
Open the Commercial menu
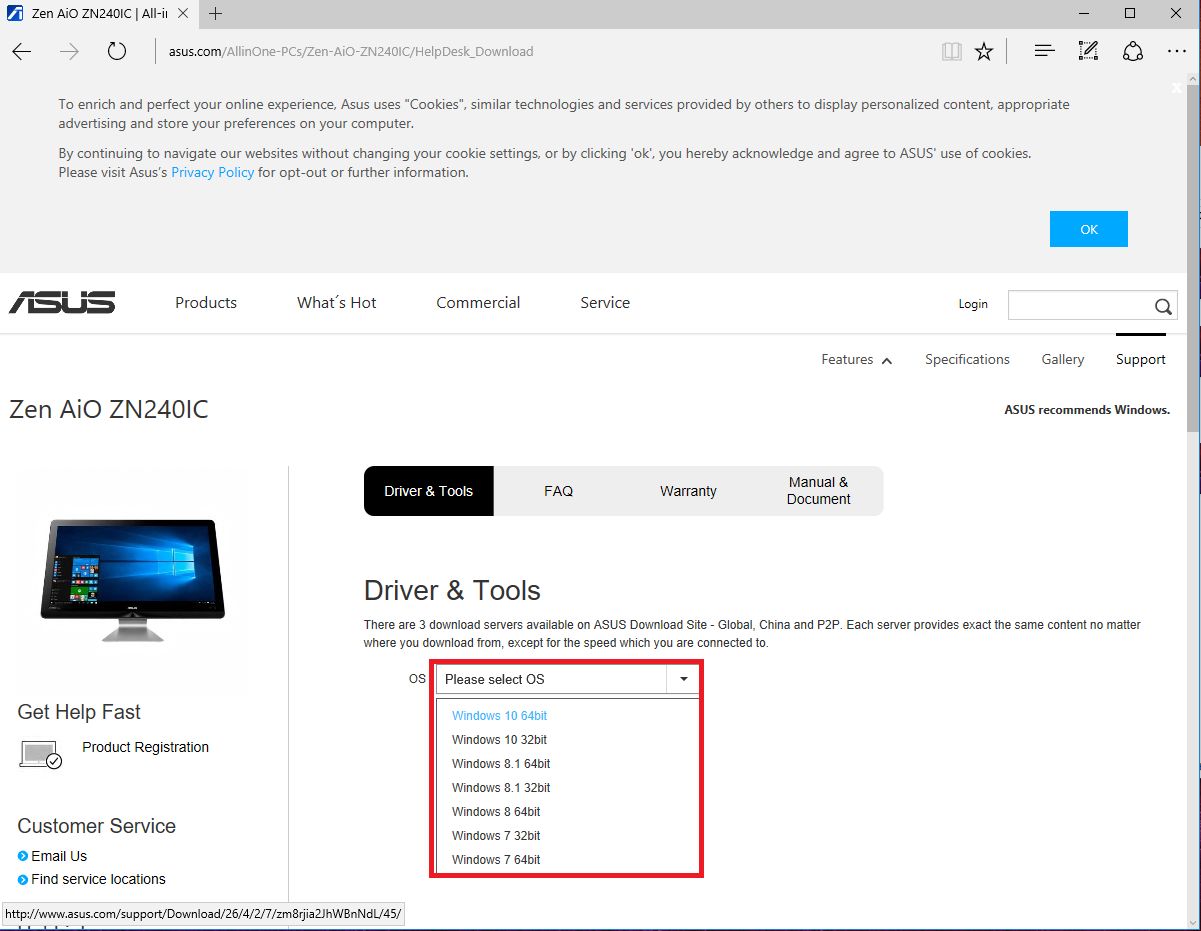(478, 303)
